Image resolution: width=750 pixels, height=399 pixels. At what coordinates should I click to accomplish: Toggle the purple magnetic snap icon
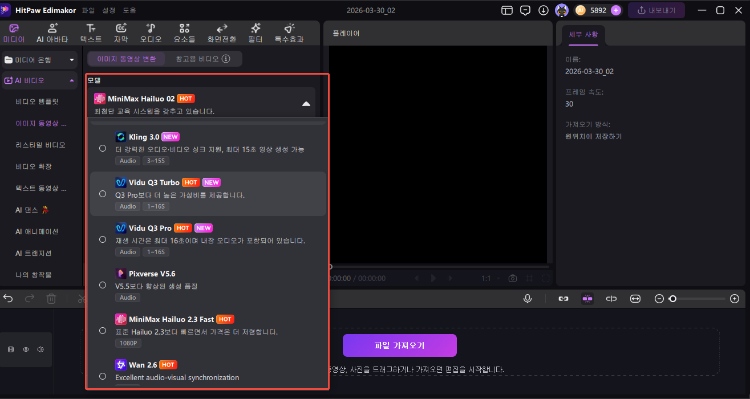coord(587,299)
